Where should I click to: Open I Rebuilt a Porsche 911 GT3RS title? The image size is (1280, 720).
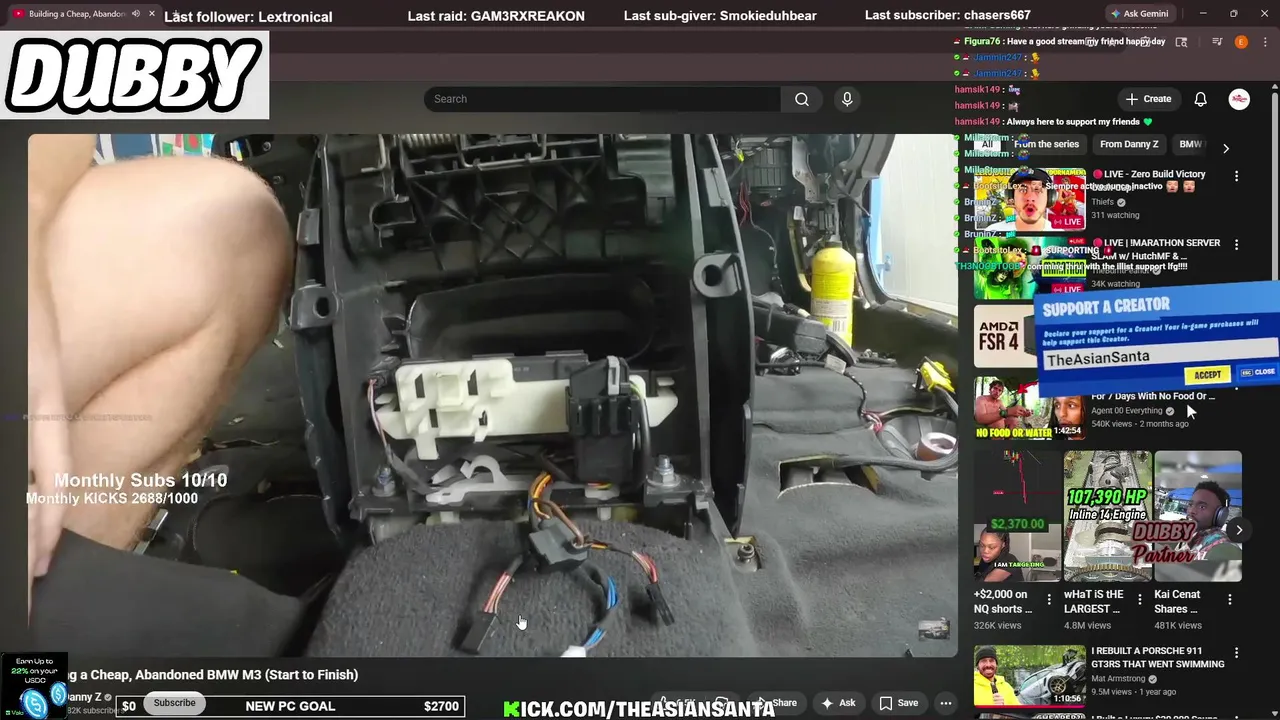pos(1157,657)
